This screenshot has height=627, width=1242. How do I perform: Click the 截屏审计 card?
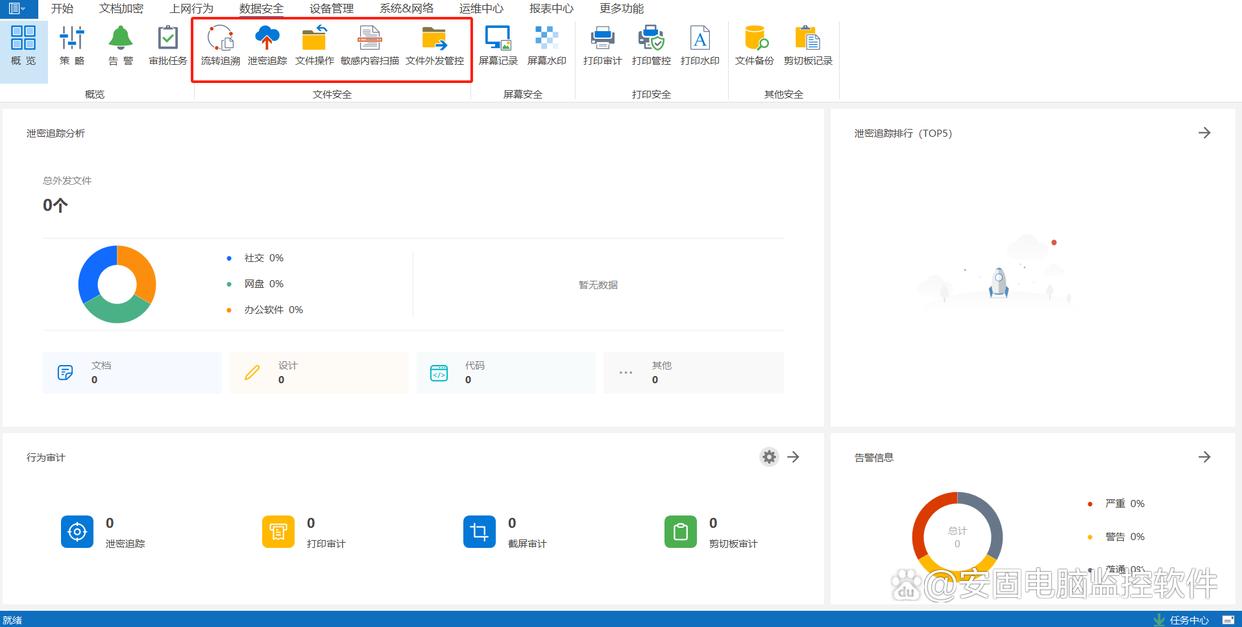(x=479, y=532)
